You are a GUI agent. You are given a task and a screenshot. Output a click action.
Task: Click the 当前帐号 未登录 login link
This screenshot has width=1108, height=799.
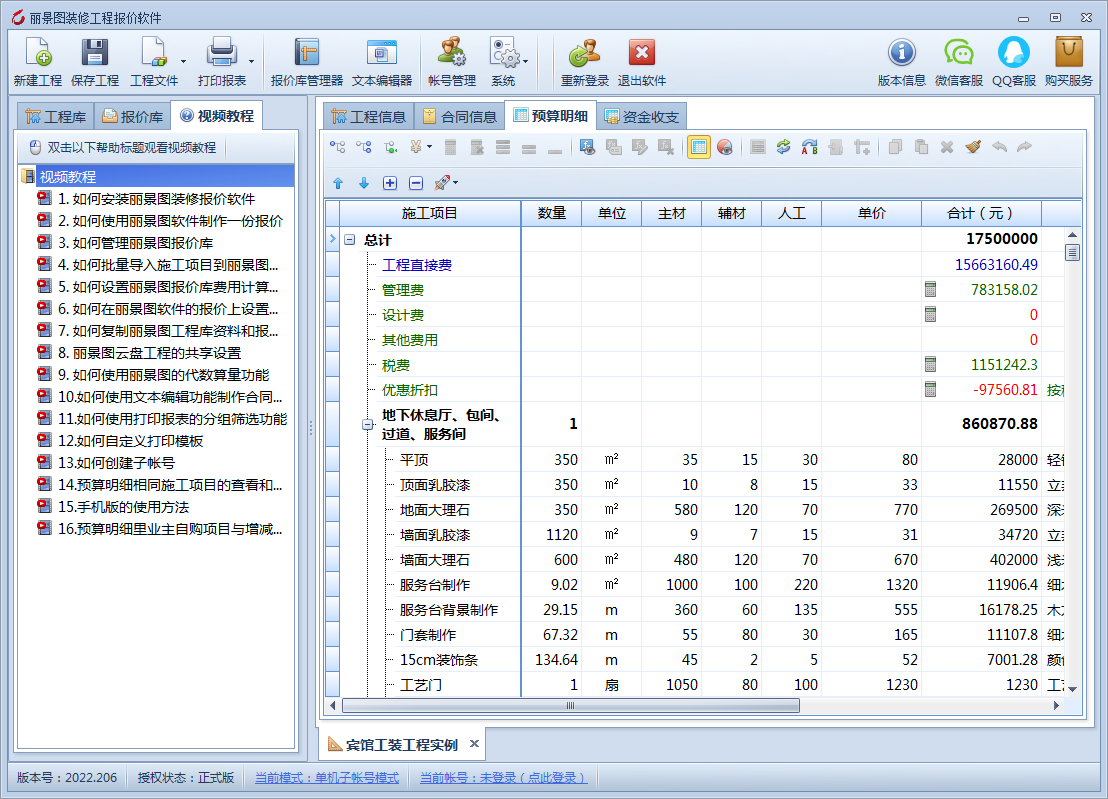click(x=503, y=778)
